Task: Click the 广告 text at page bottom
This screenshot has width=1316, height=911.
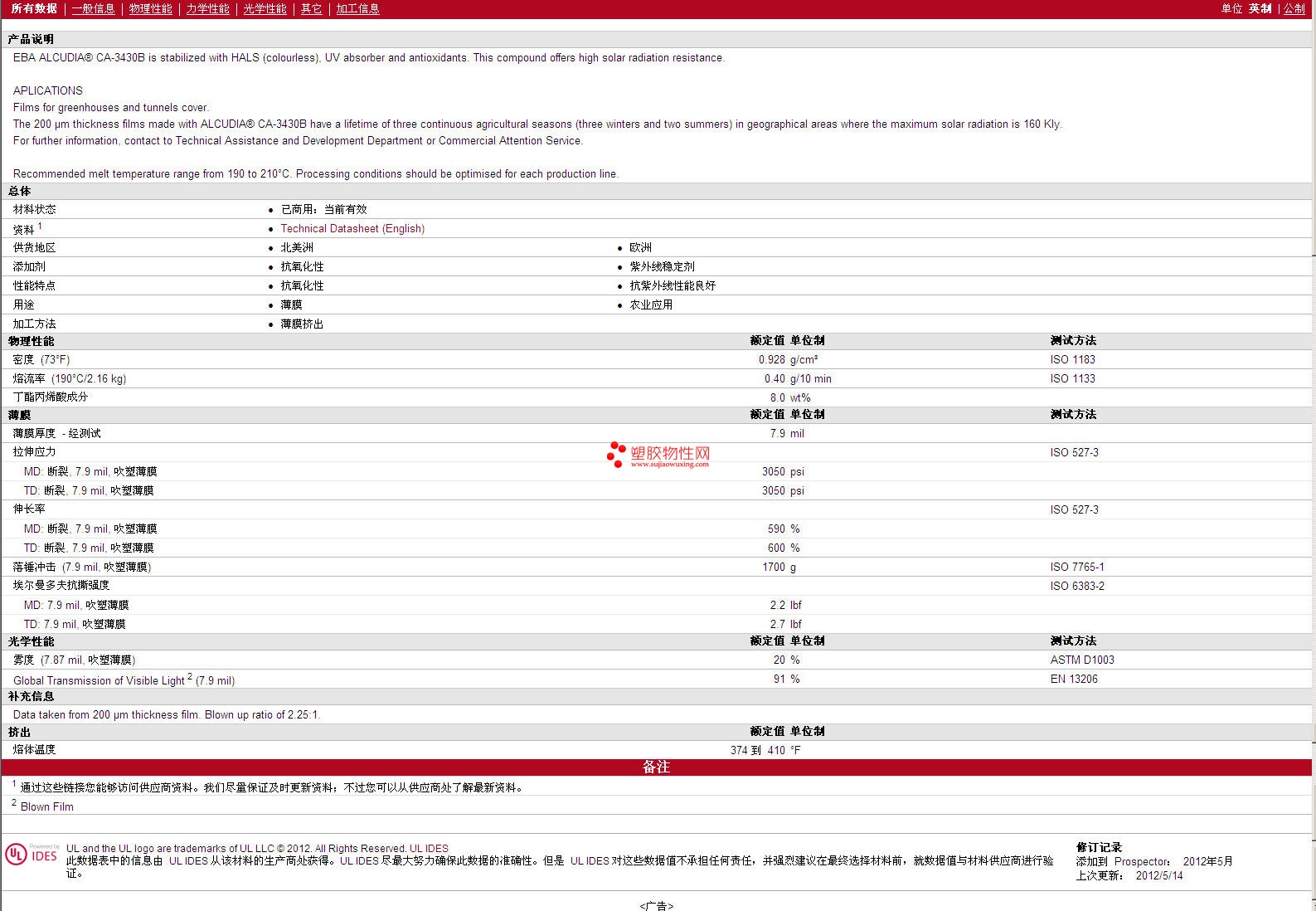Action: (657, 905)
